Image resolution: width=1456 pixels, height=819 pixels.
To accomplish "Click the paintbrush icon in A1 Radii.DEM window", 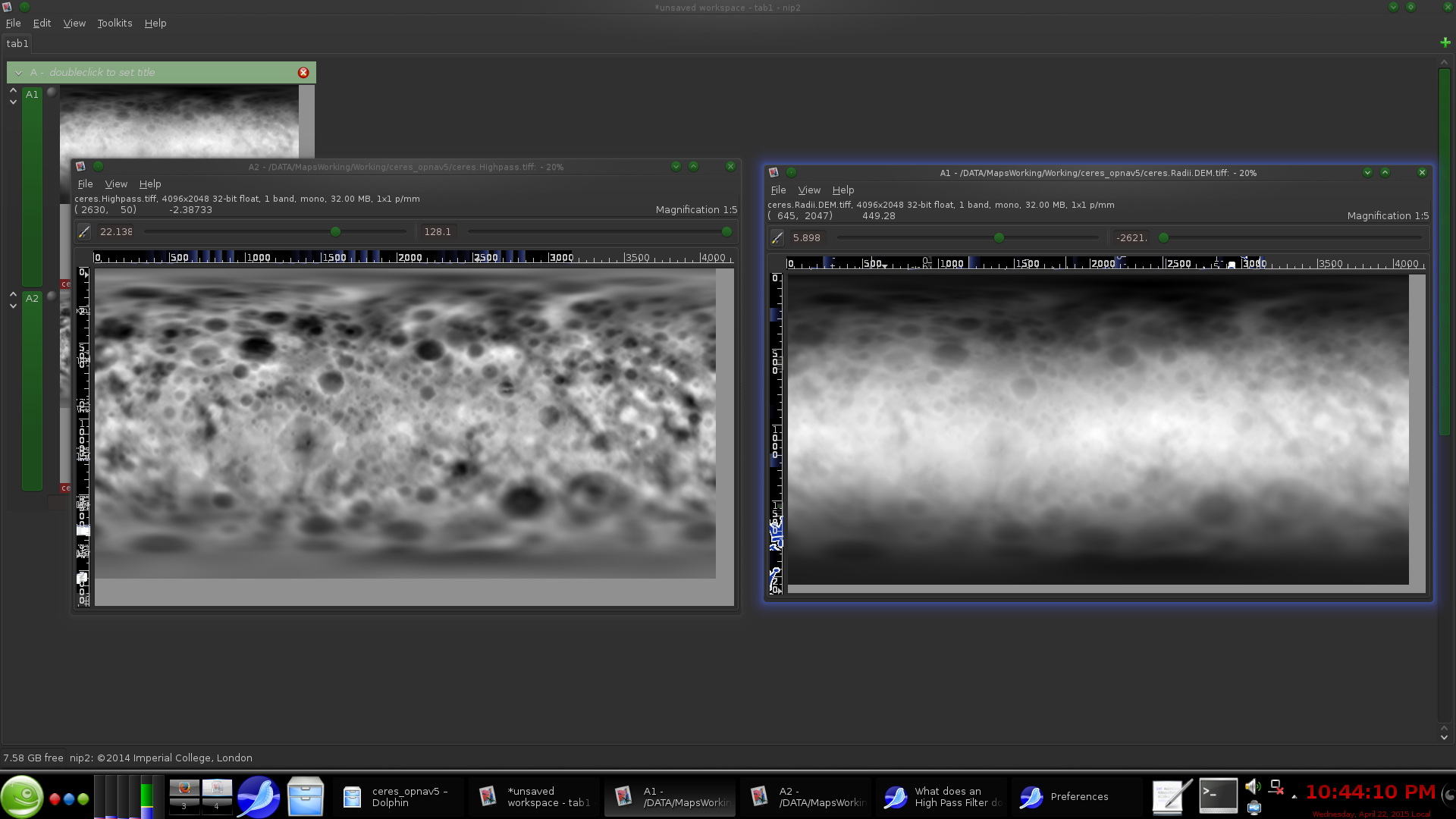I will click(777, 238).
